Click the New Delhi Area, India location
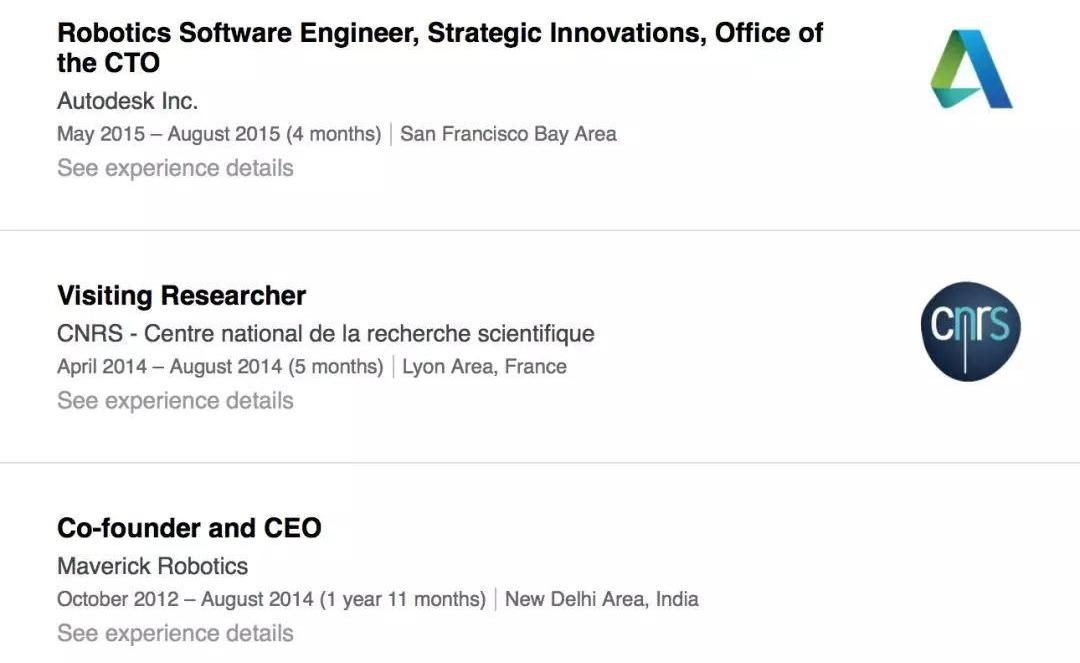 [x=601, y=600]
